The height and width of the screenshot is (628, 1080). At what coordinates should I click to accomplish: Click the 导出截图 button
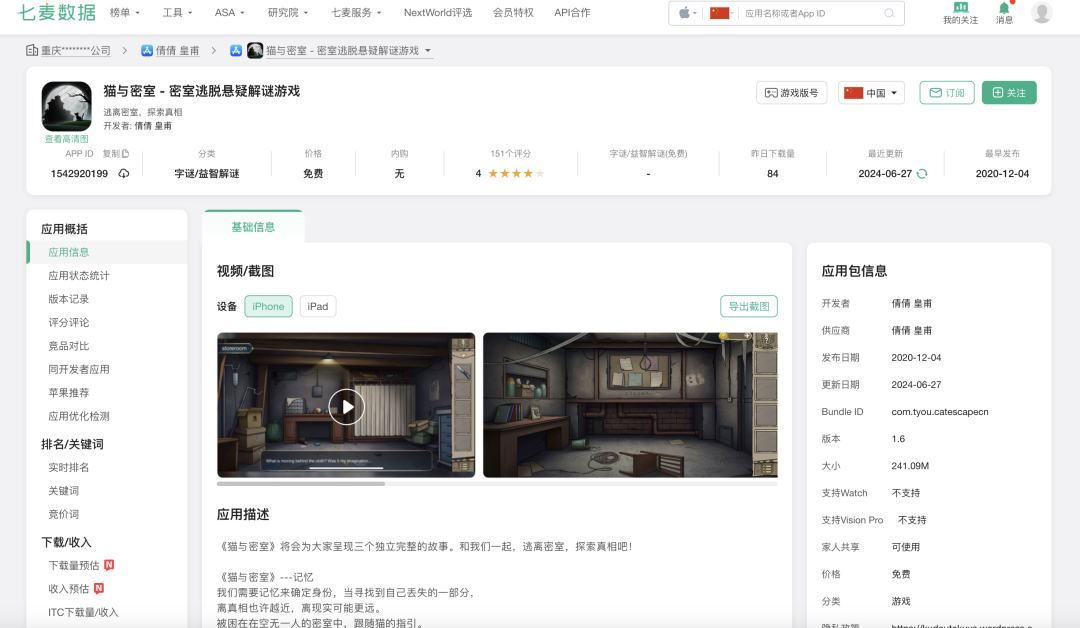749,306
